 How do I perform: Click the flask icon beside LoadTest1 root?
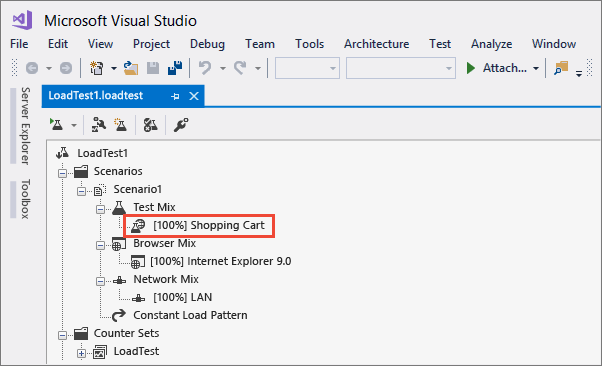[63, 153]
